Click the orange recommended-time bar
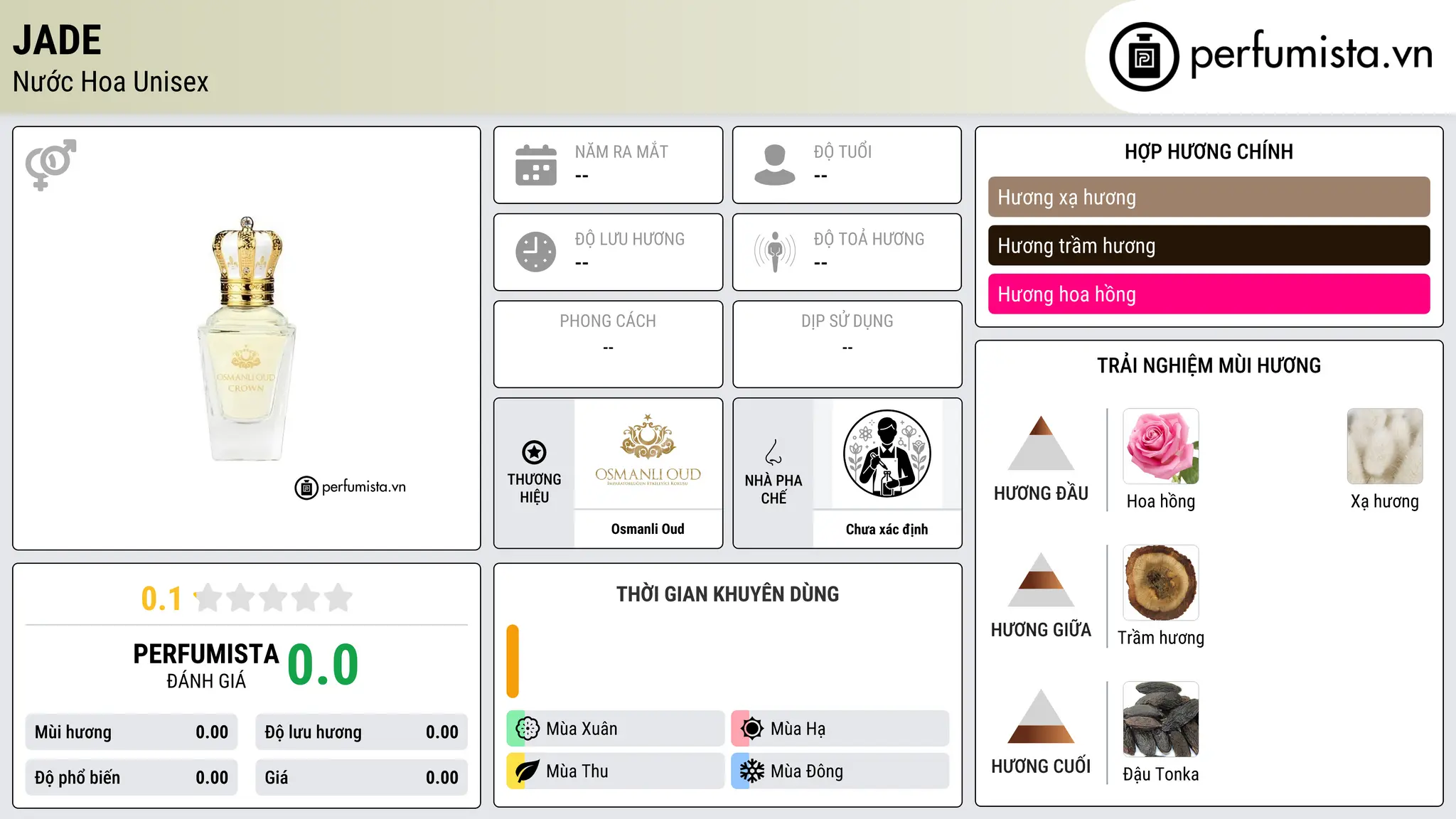This screenshot has height=819, width=1456. coord(513,661)
